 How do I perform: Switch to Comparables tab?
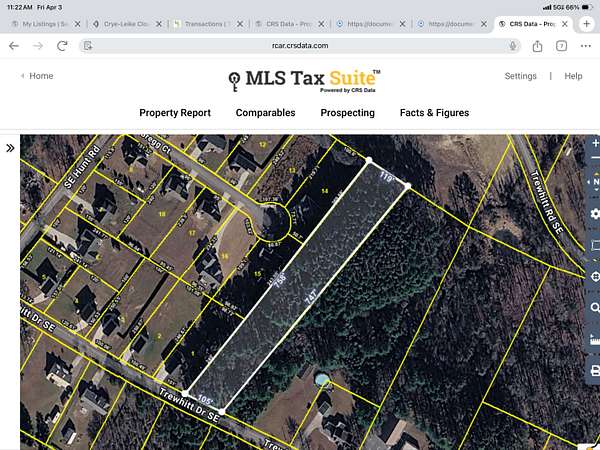(x=265, y=113)
